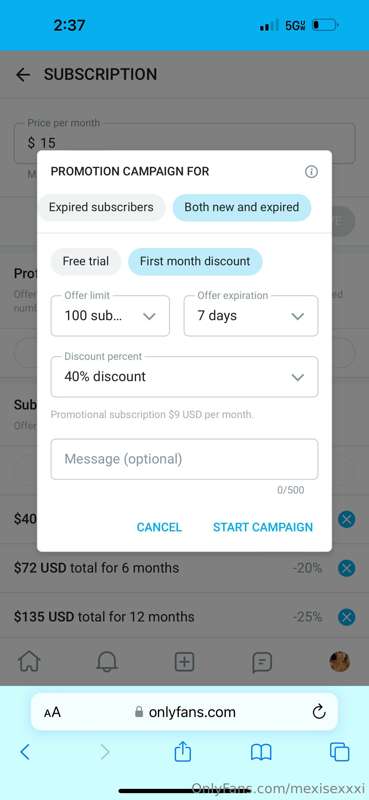Image resolution: width=369 pixels, height=800 pixels.
Task: Open the promotion campaign info icon
Action: click(311, 171)
